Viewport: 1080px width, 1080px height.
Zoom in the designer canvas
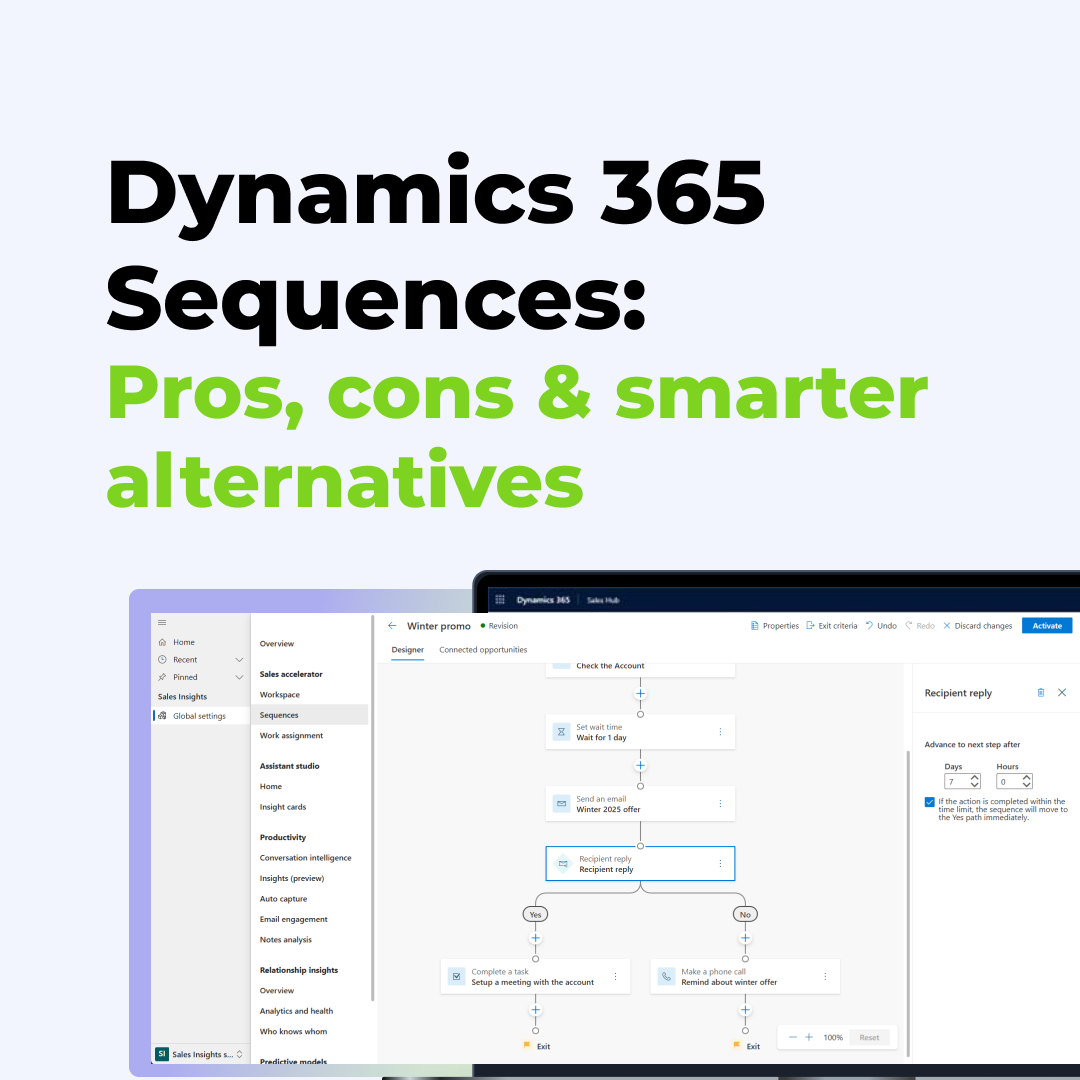(x=809, y=1037)
